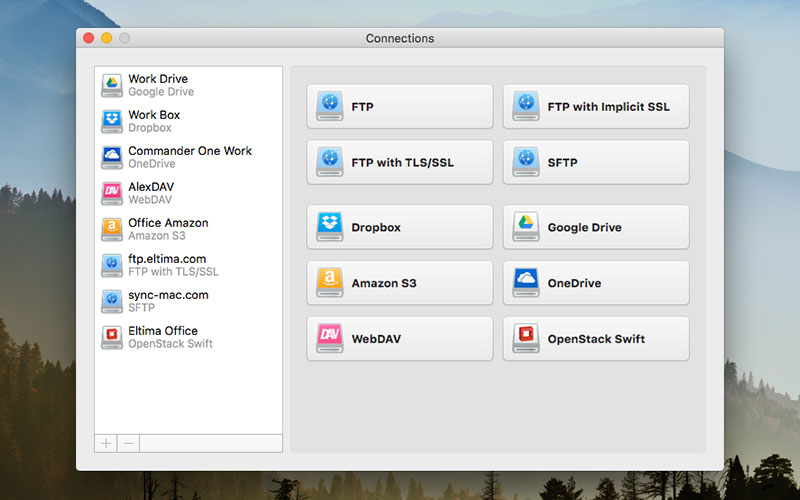The image size is (800, 500).
Task: Select the Amazon S3 connection type label
Action: point(384,283)
